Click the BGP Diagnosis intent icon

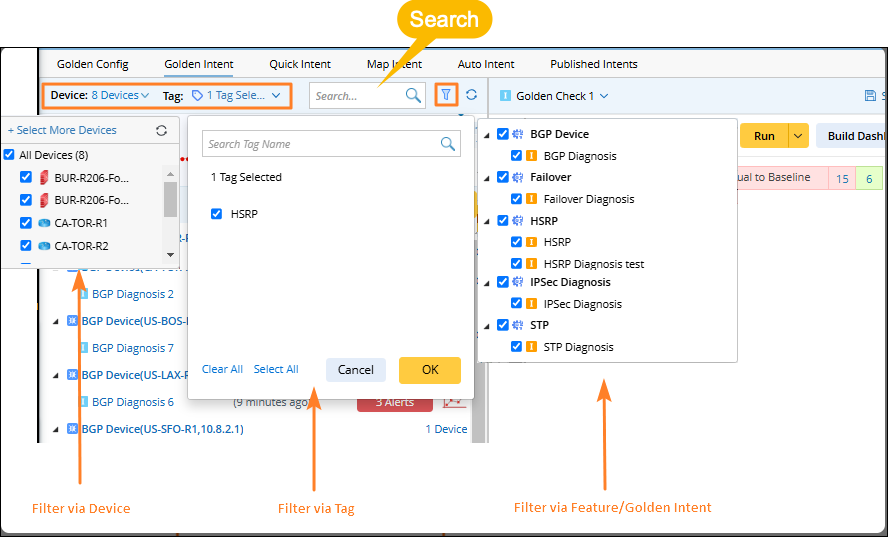[x=532, y=156]
